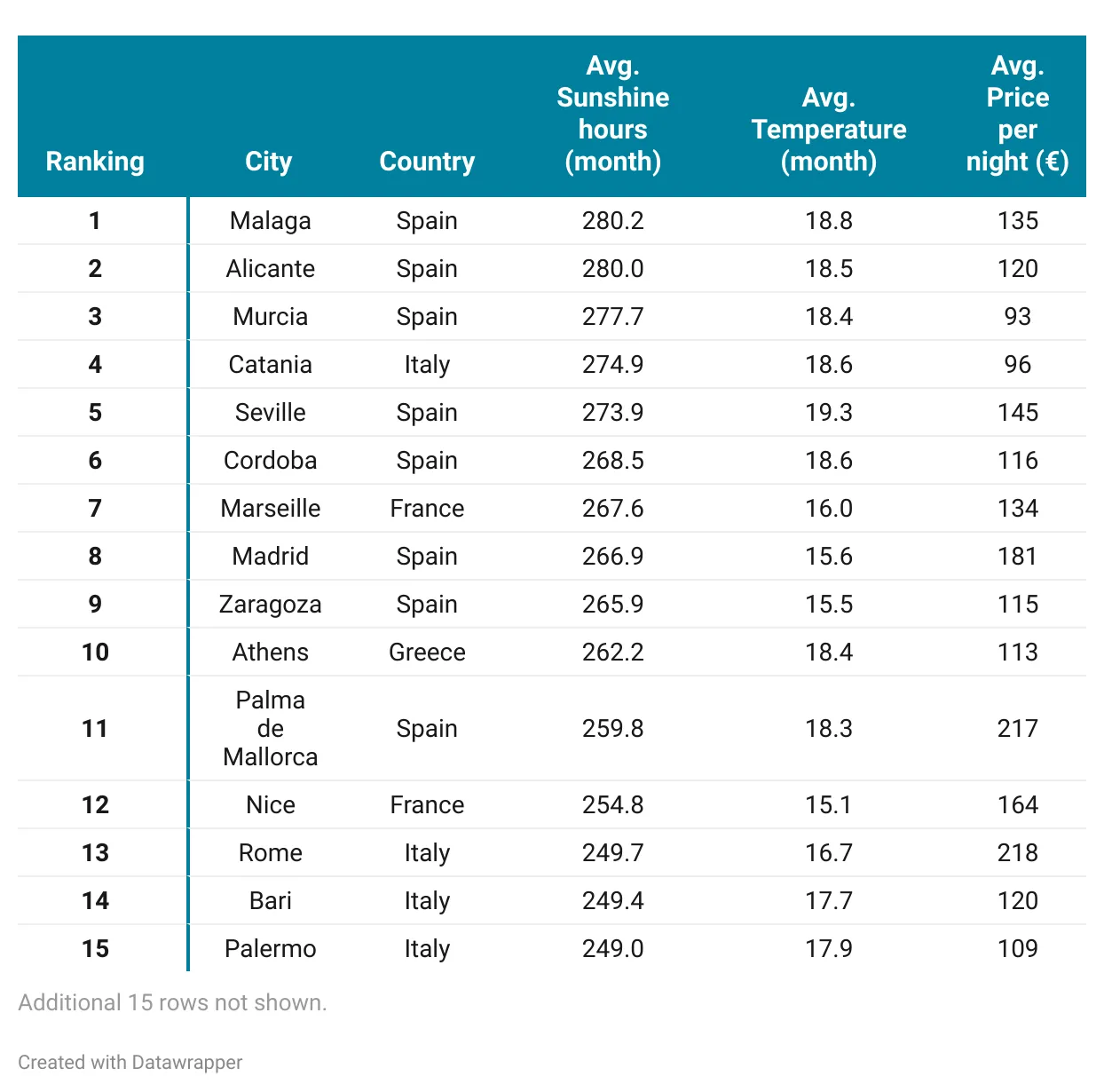
Task: Click the Palma de Mallorca cell
Action: click(270, 728)
